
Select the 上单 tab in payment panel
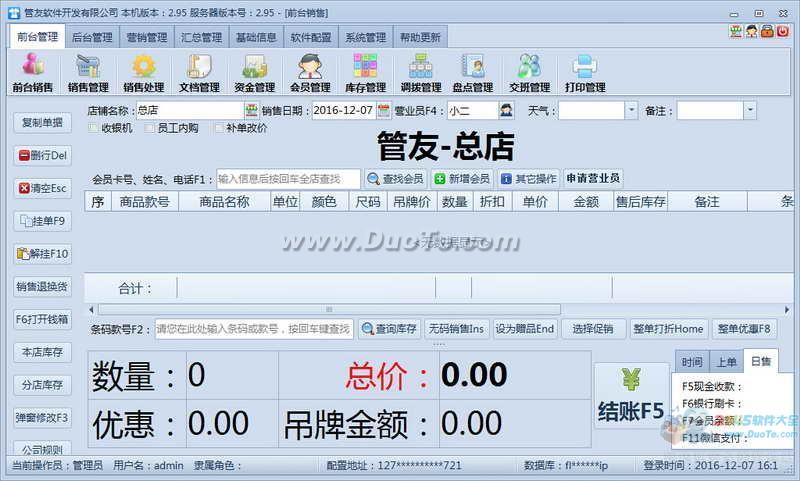727,362
